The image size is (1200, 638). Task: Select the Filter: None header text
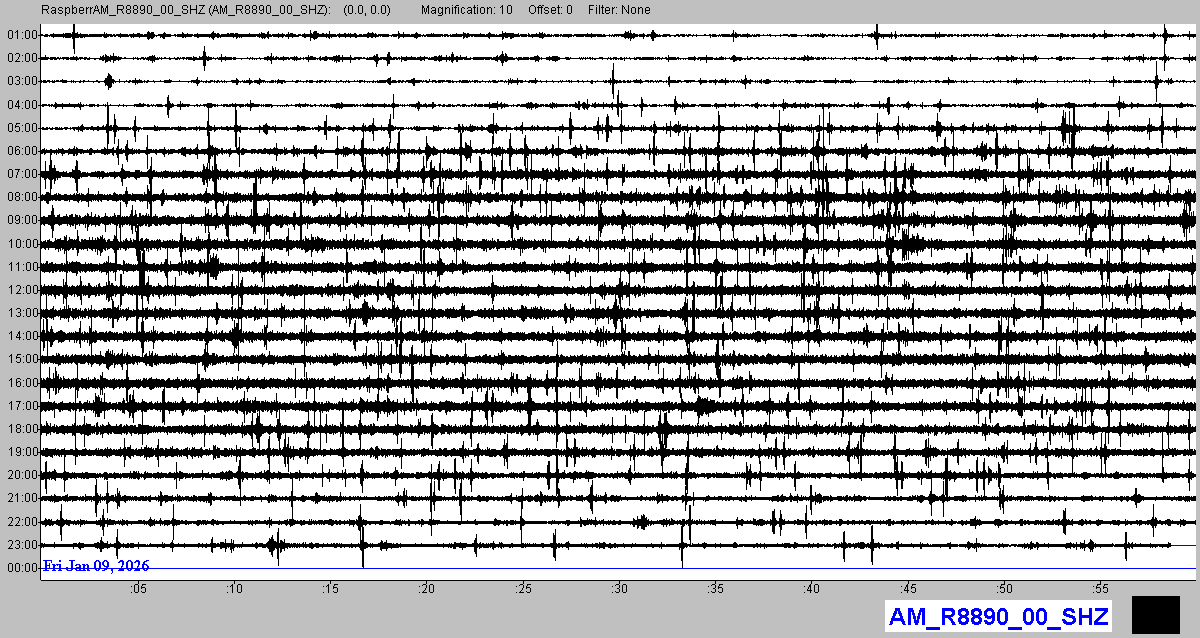coord(619,10)
